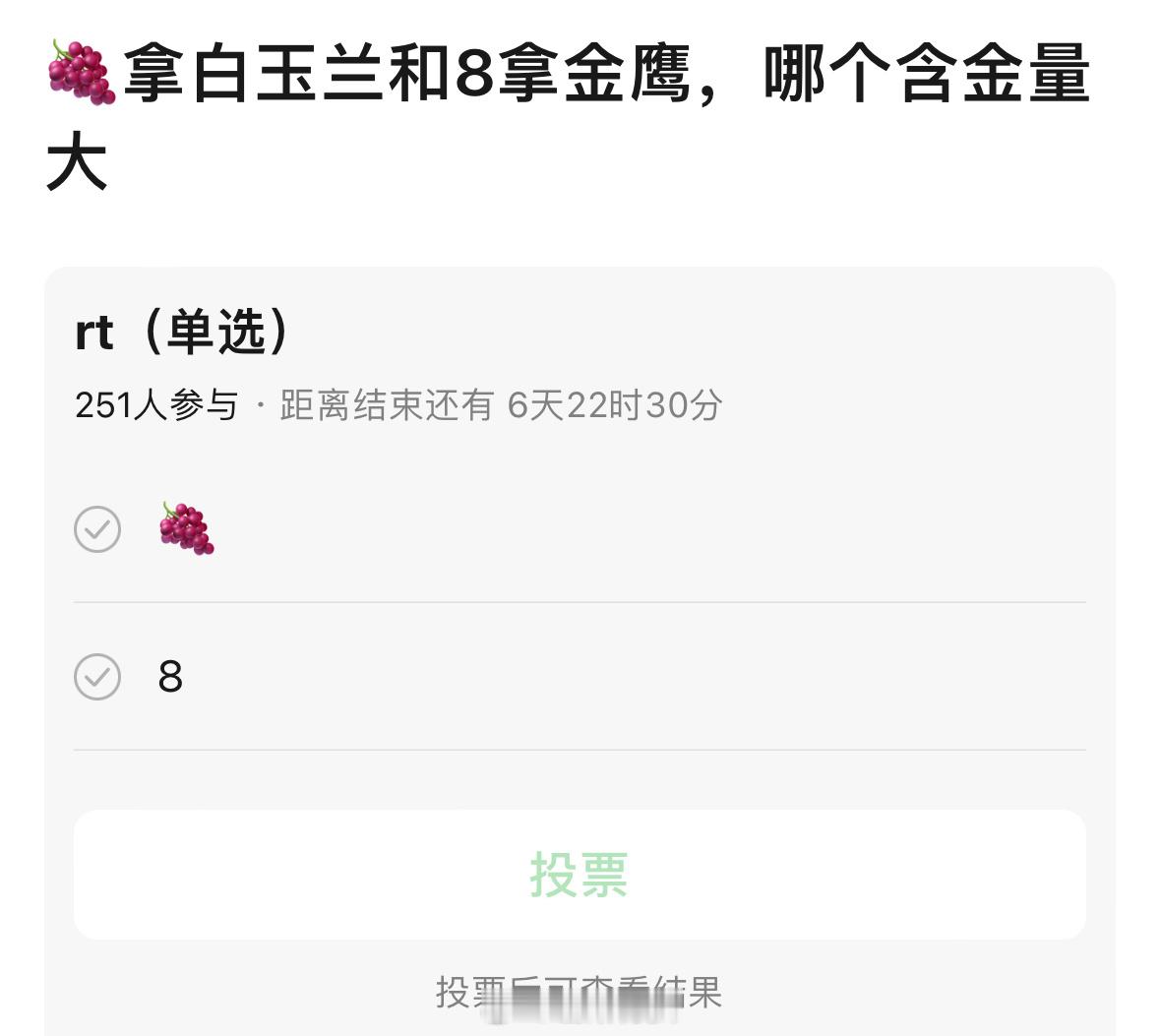Tap the 大 character on the second title line
The width and height of the screenshot is (1160, 1036).
tap(77, 161)
